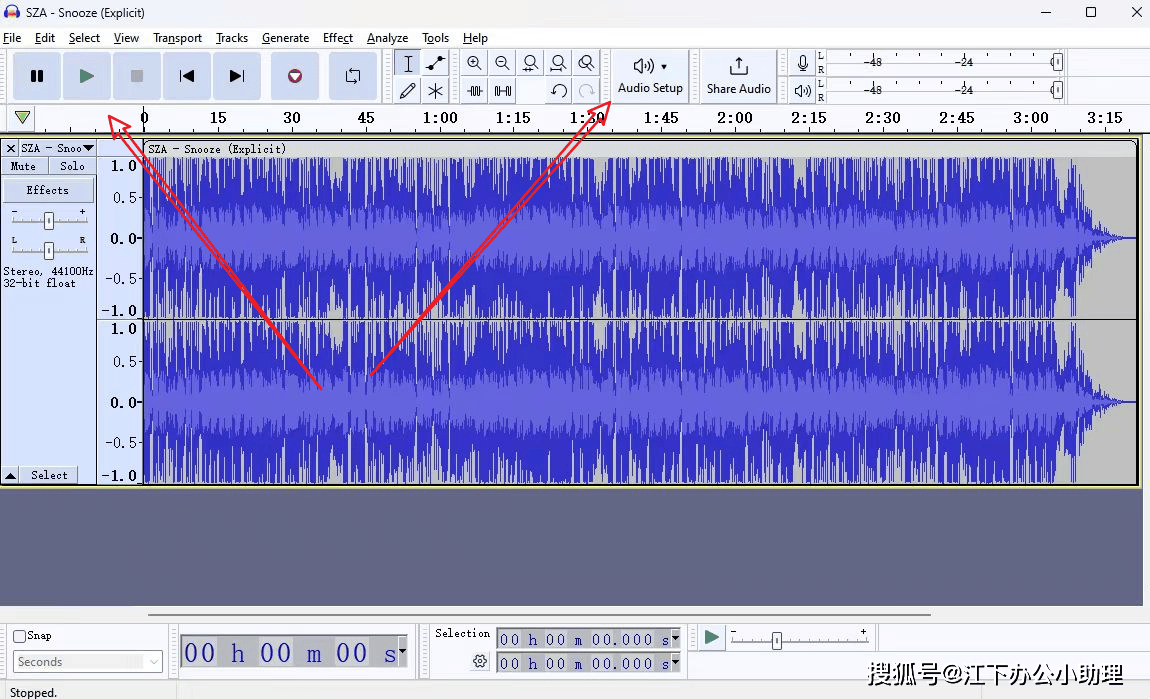Screen dimensions: 1150x699
Task: Open the Tools menu
Action: click(436, 37)
